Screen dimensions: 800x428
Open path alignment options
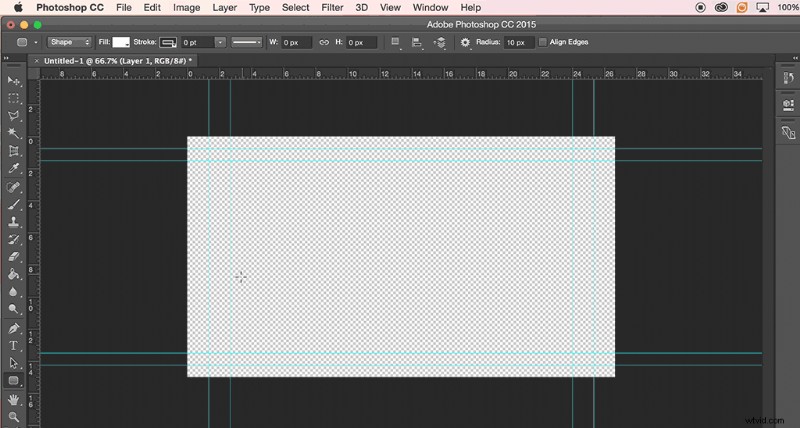pyautogui.click(x=417, y=42)
